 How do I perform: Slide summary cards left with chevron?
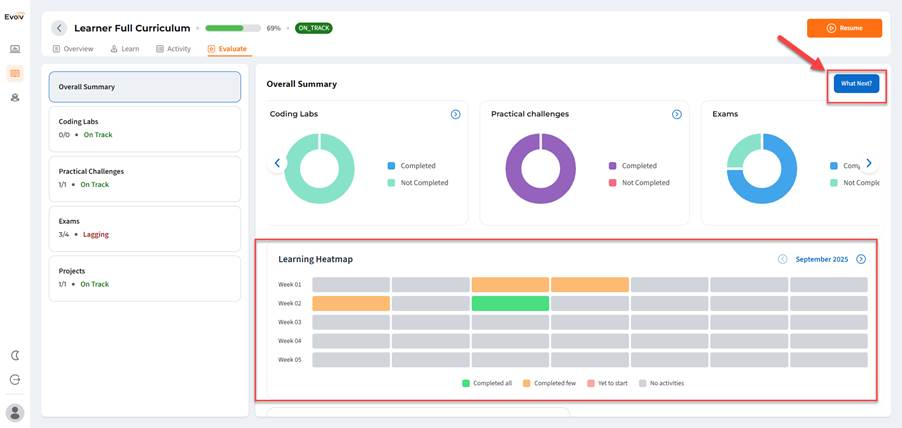[x=277, y=163]
